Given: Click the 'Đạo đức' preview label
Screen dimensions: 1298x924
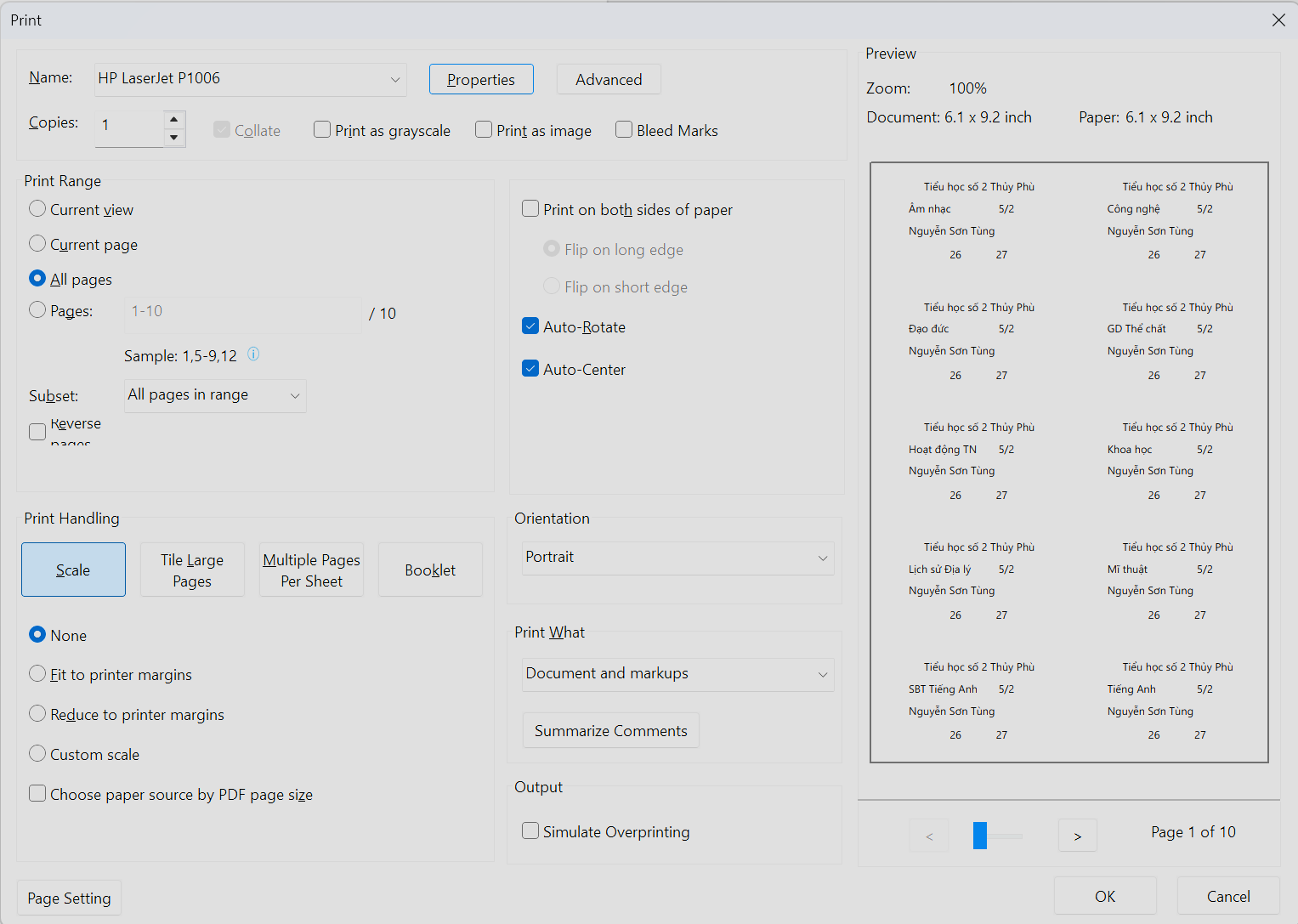Looking at the screenshot, I should (928, 329).
